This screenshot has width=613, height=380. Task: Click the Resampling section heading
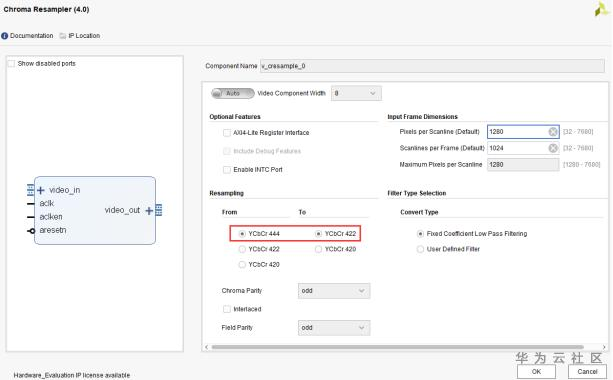pos(226,193)
